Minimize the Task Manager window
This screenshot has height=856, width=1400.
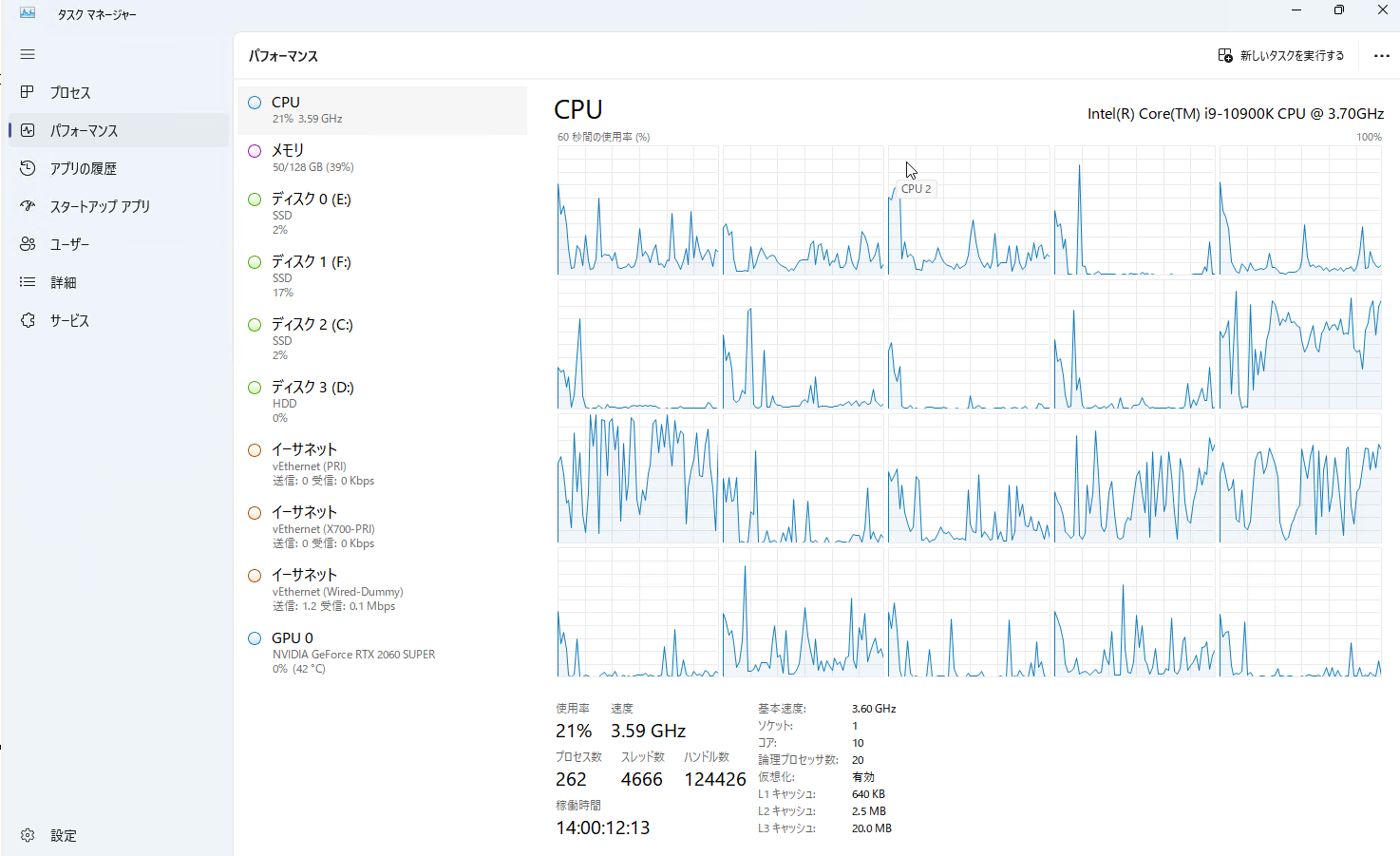(1296, 10)
